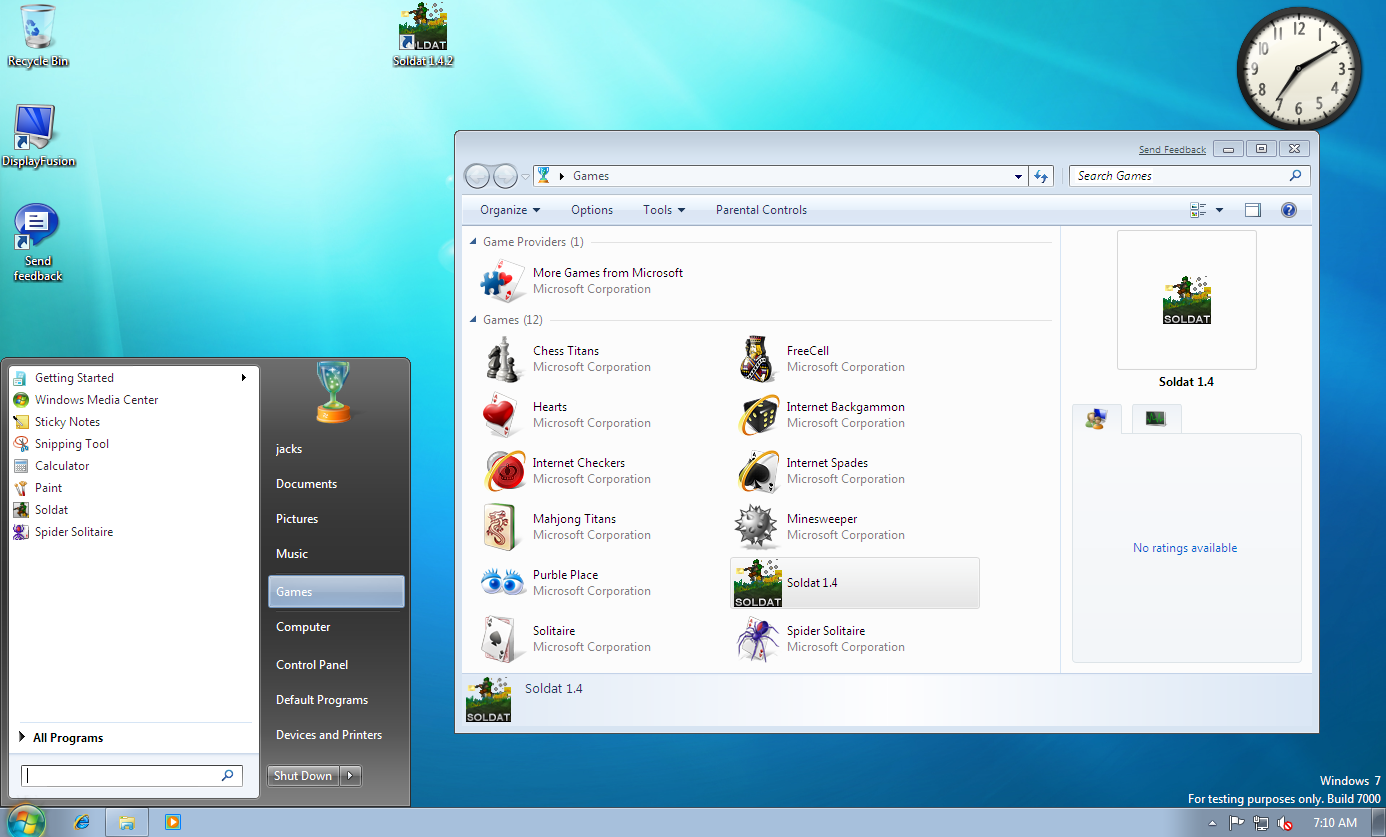Toggle the preview pane button

(x=1252, y=210)
